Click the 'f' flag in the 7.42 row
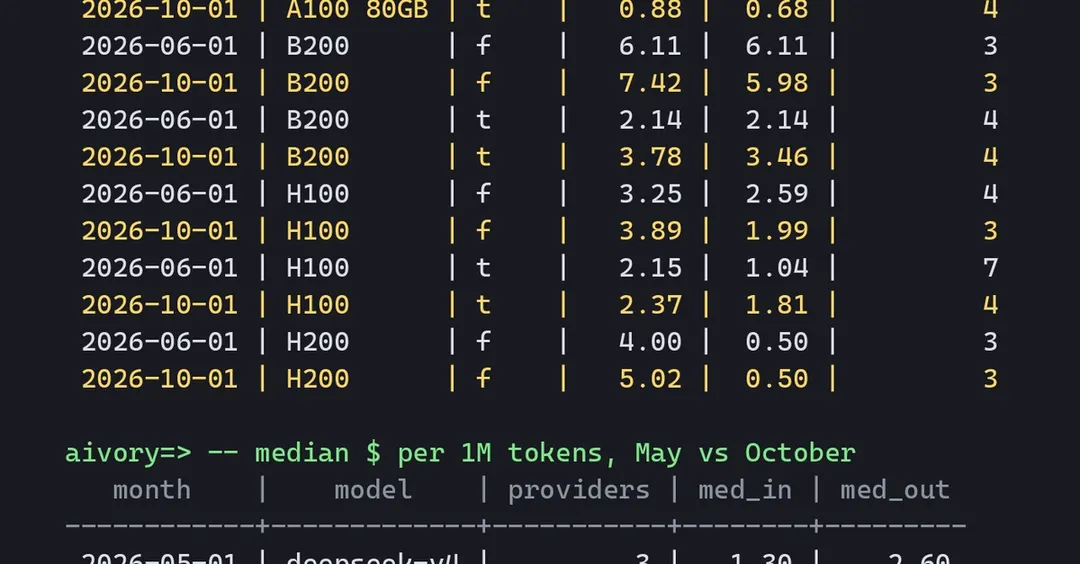This screenshot has height=564, width=1080. tap(484, 83)
